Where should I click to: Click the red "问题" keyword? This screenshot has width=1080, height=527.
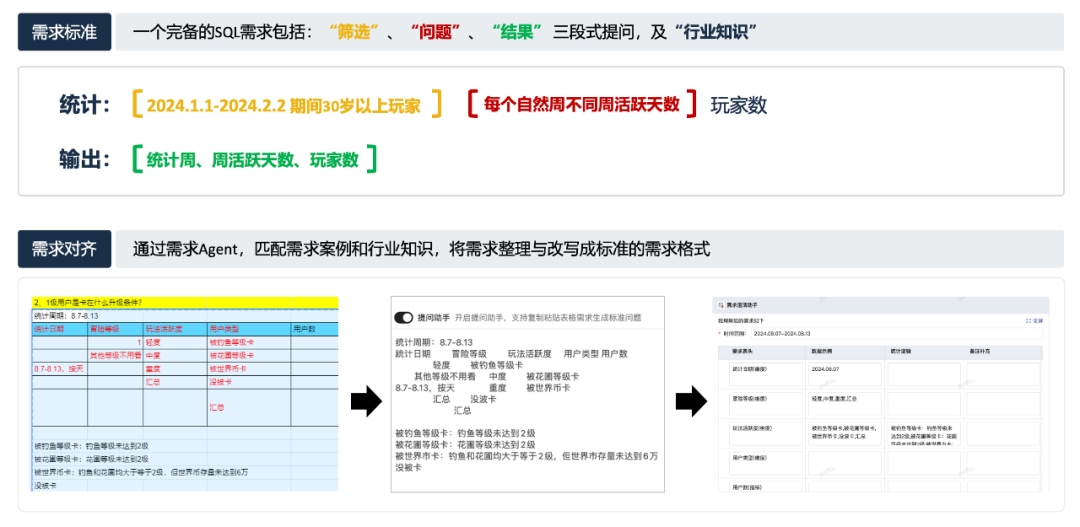pos(435,32)
